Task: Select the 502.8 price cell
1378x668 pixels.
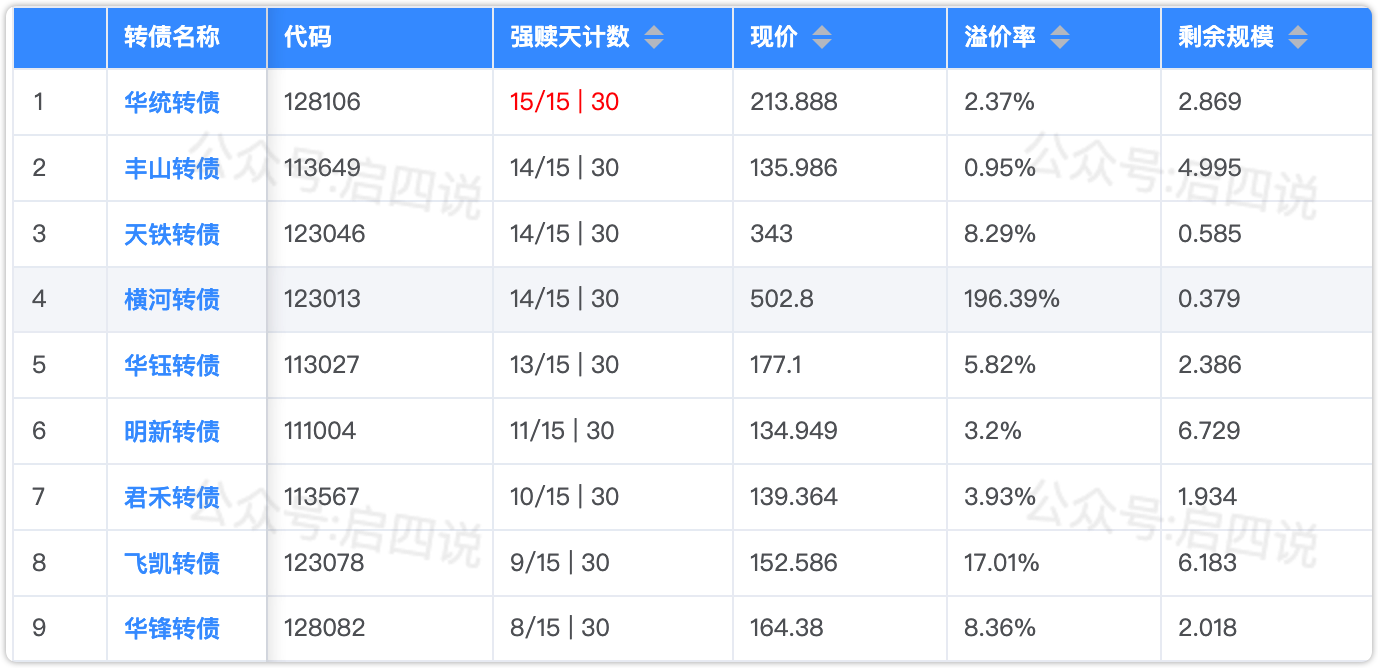Action: [781, 299]
